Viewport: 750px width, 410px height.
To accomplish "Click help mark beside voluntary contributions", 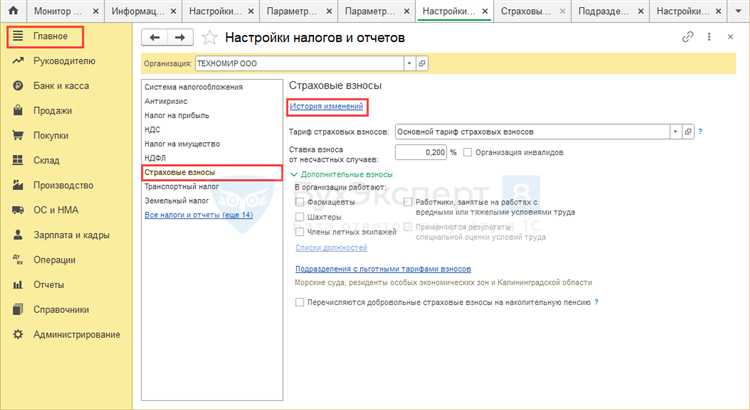I will 596,302.
